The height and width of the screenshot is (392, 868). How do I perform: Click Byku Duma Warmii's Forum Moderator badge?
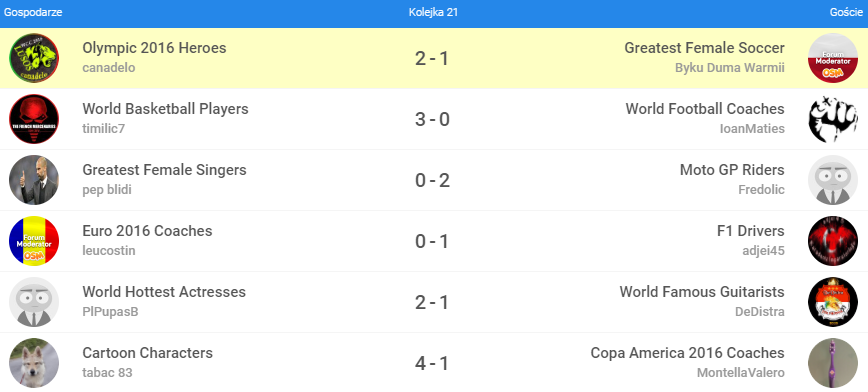(833, 58)
